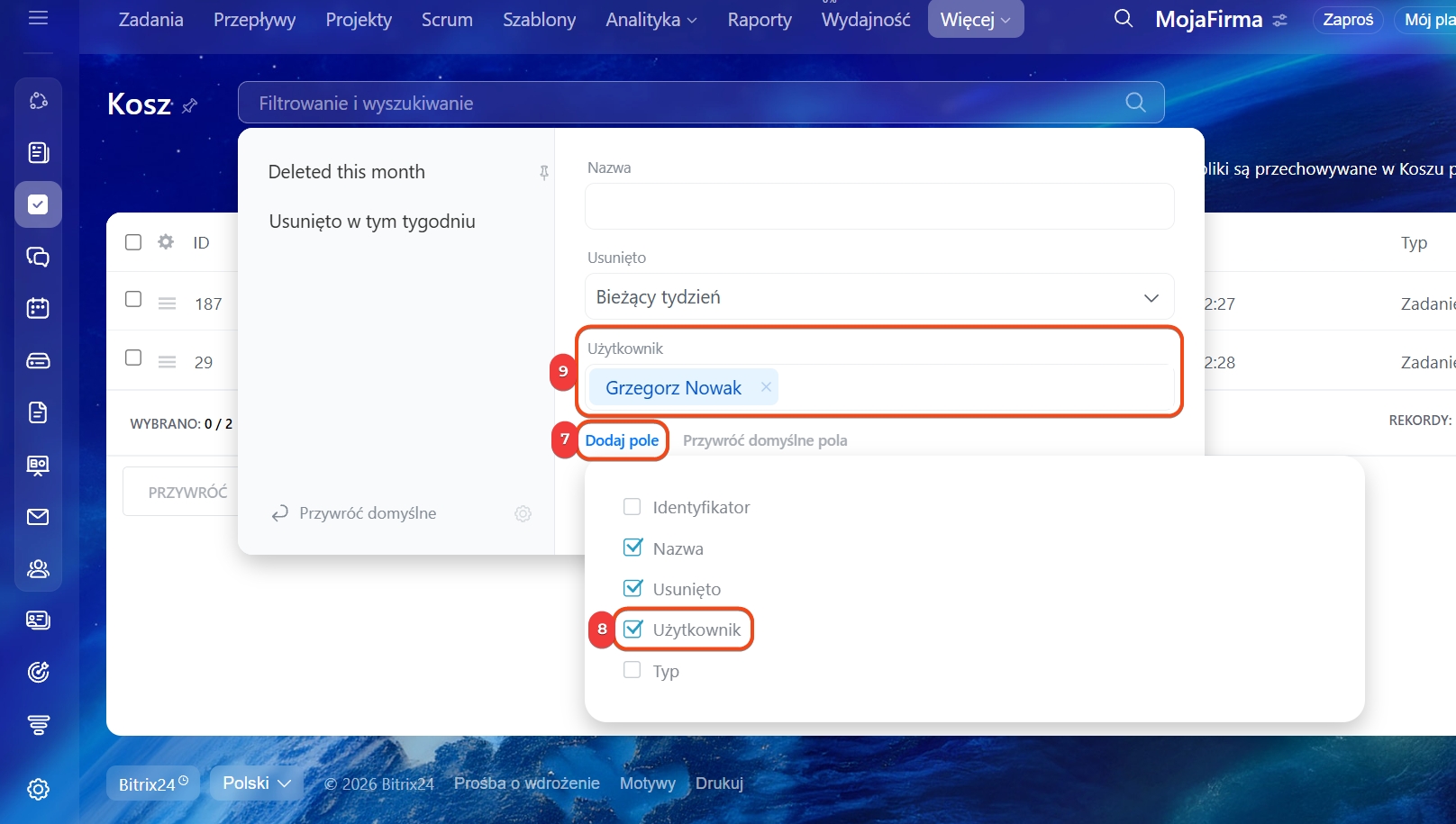The width and height of the screenshot is (1456, 824).
Task: Pin the Kosz page with pin icon
Action: (x=189, y=106)
